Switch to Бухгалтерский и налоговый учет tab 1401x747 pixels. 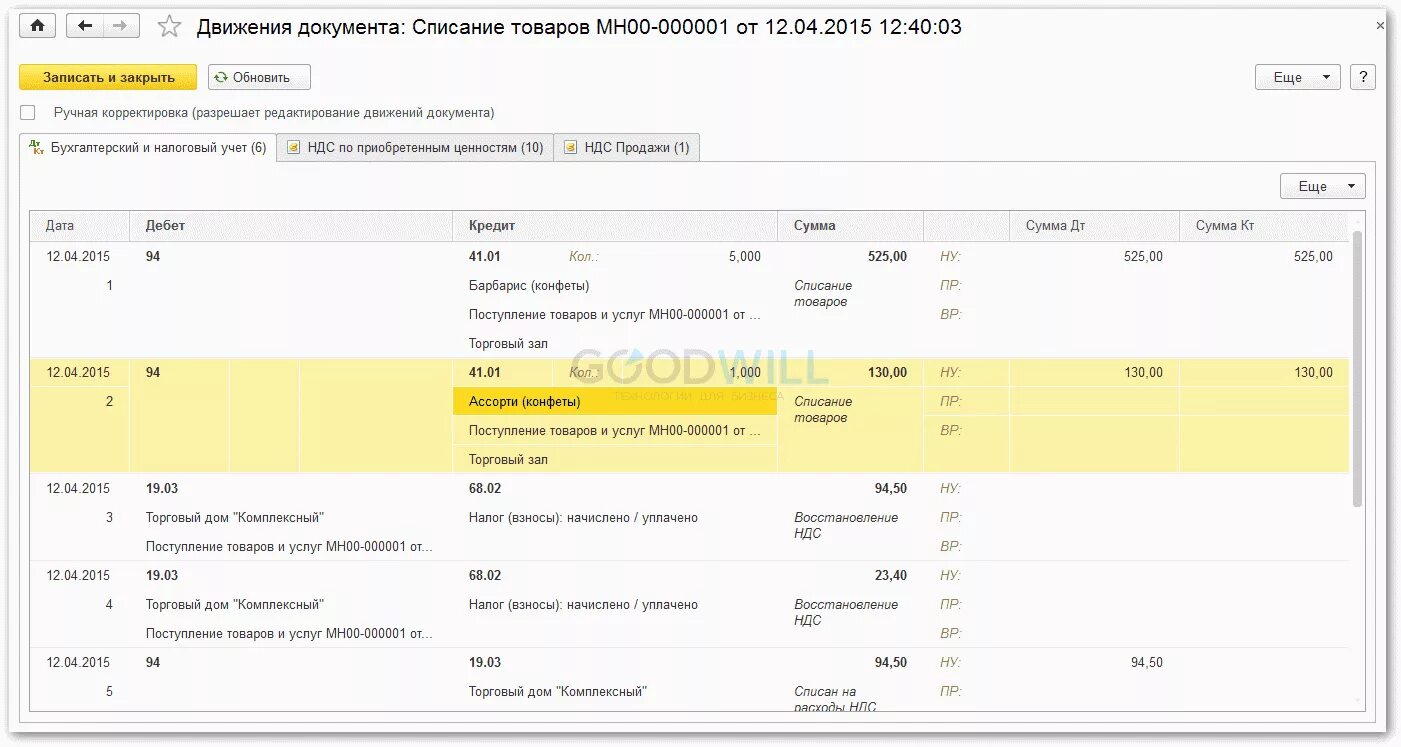coord(148,147)
